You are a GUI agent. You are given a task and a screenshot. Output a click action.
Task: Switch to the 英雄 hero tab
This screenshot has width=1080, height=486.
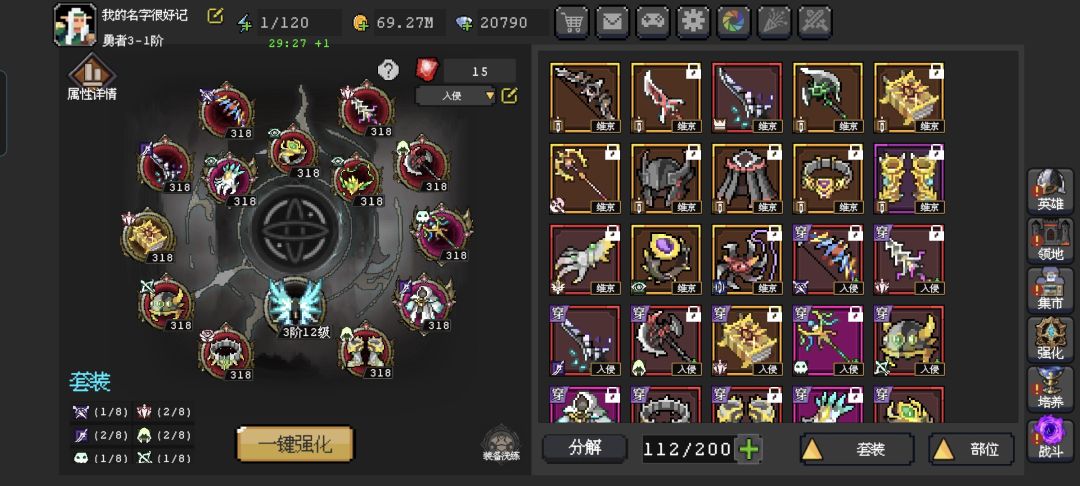pos(1050,190)
